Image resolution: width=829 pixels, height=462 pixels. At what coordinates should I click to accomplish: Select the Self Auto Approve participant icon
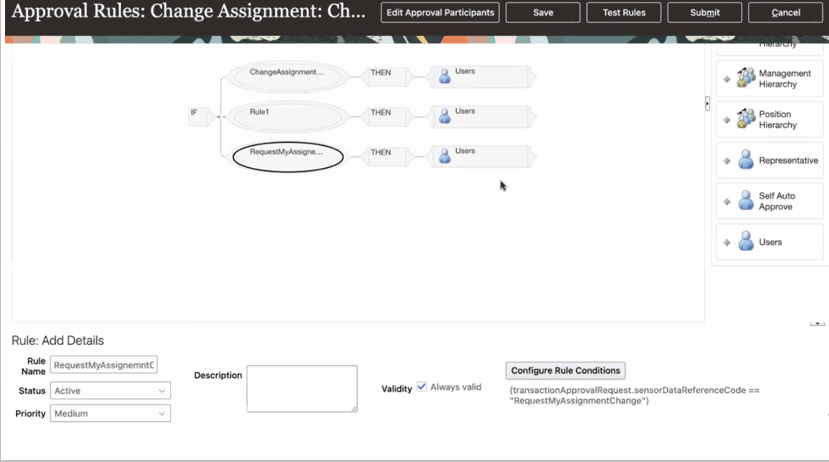tap(746, 200)
